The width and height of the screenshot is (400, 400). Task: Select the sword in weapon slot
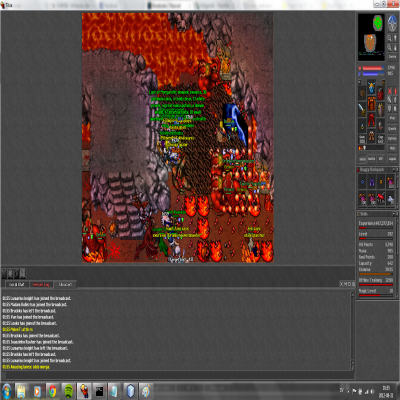362,110
